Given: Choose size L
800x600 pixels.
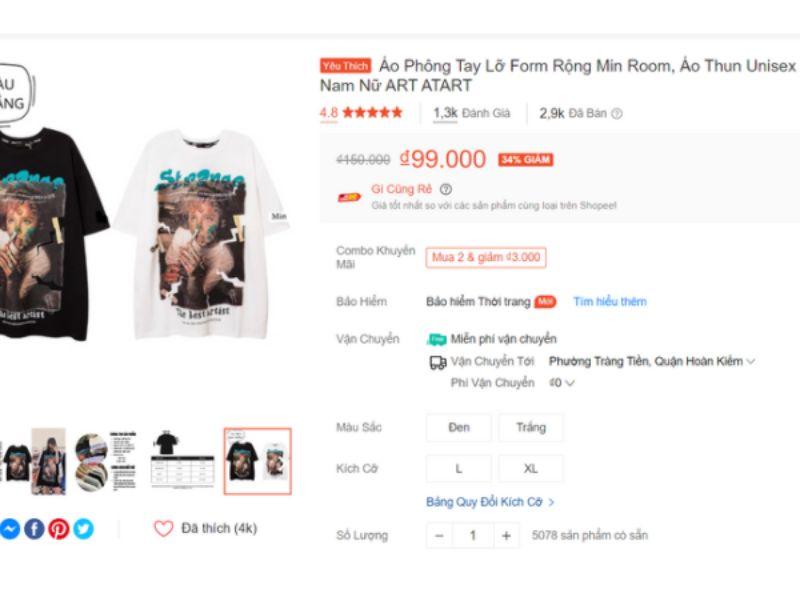Looking at the screenshot, I should 459,469.
